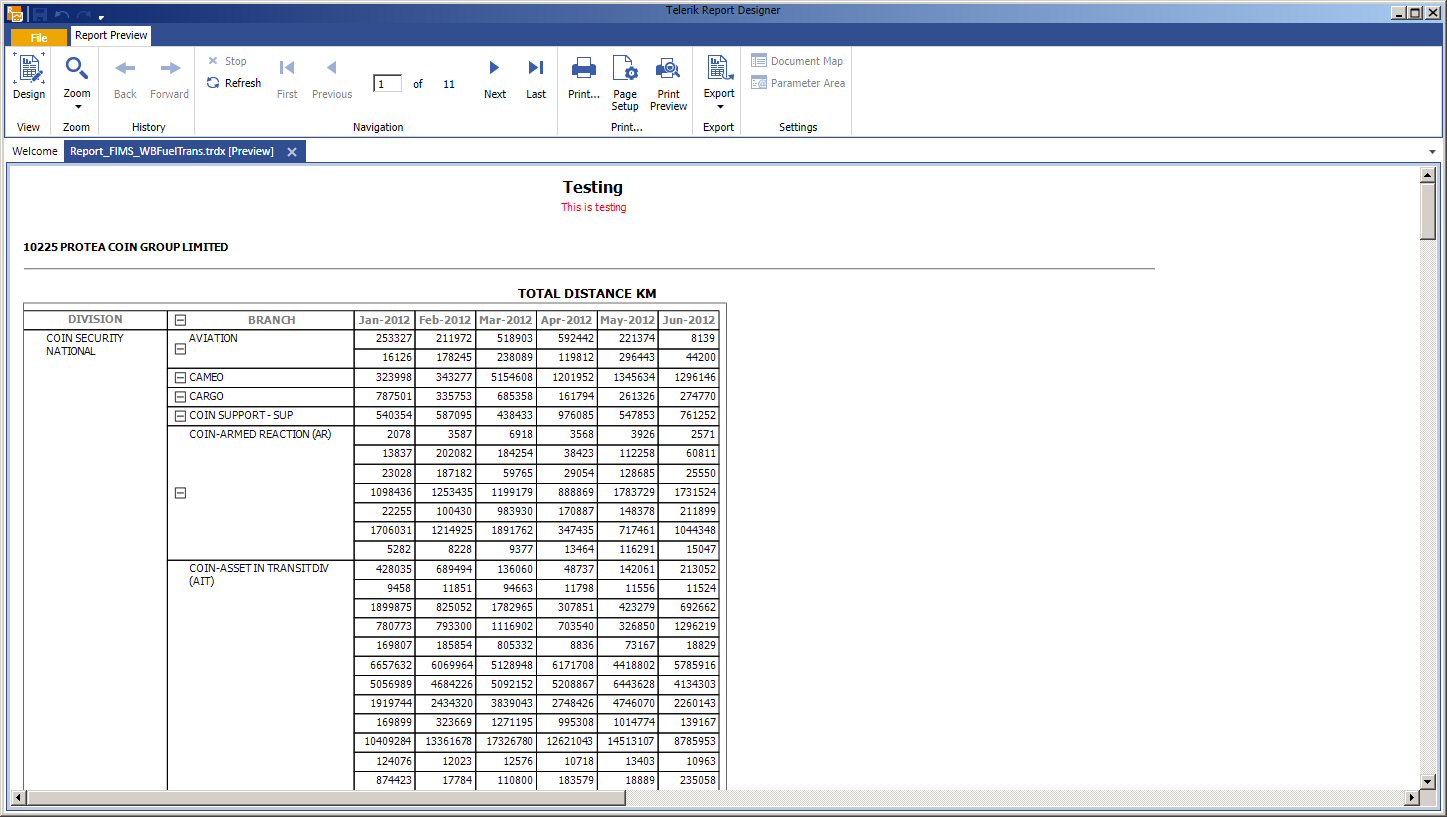Close the Telerik Report Designer window

1432,13
